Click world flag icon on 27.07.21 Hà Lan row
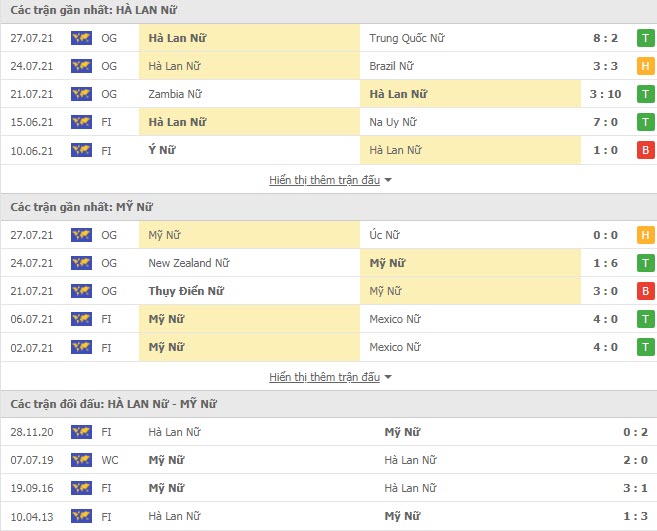The height and width of the screenshot is (531, 657). 81,38
